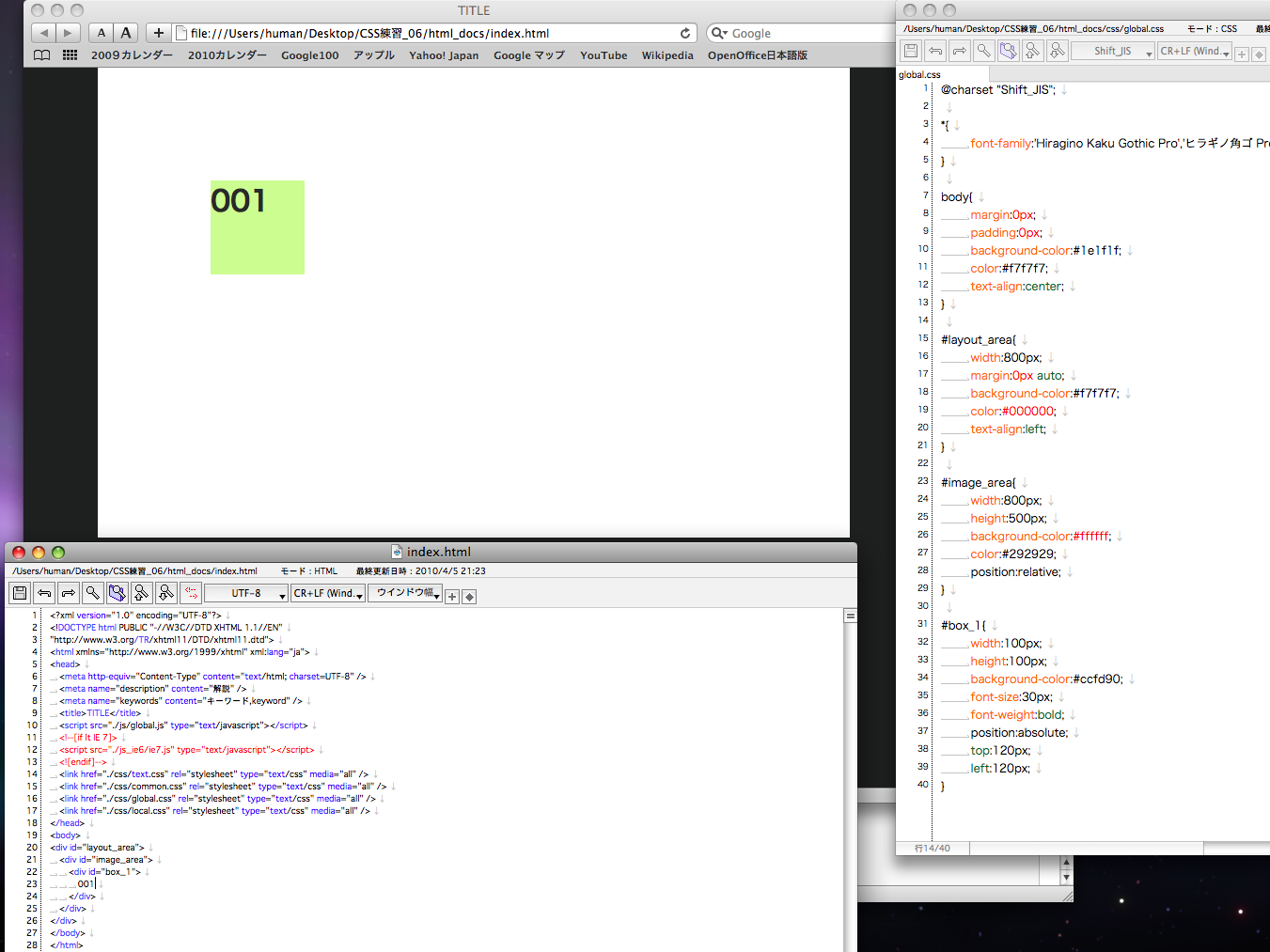Click Safari's back navigation arrow
The height and width of the screenshot is (952, 1270).
tap(44, 33)
